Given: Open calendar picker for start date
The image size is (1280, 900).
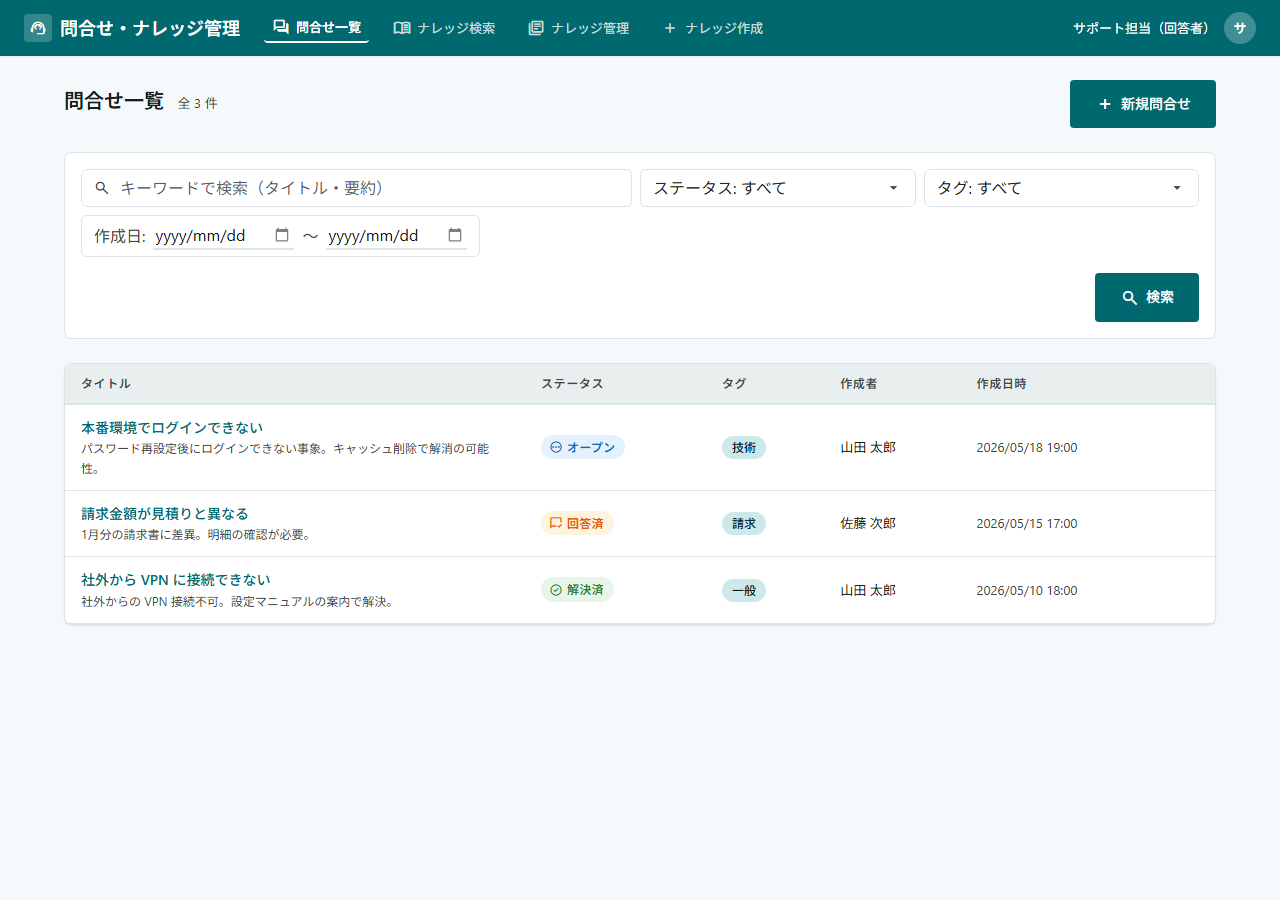Looking at the screenshot, I should click(282, 235).
